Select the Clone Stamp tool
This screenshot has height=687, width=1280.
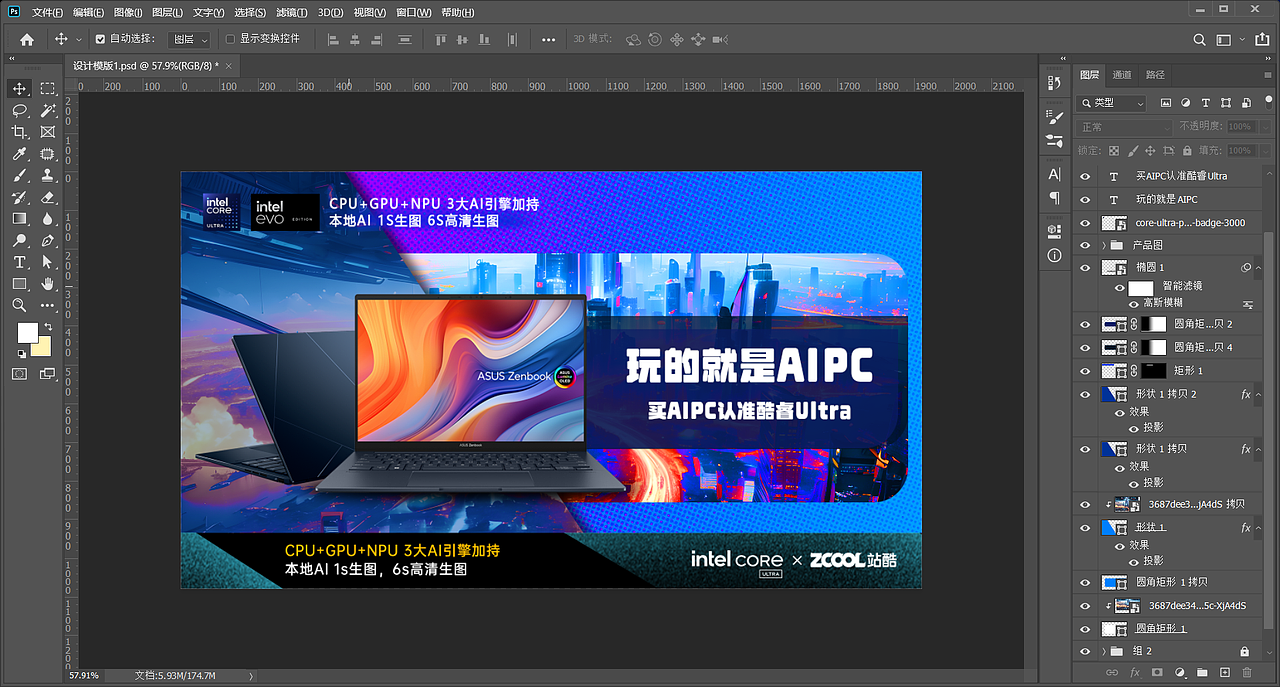pos(47,175)
